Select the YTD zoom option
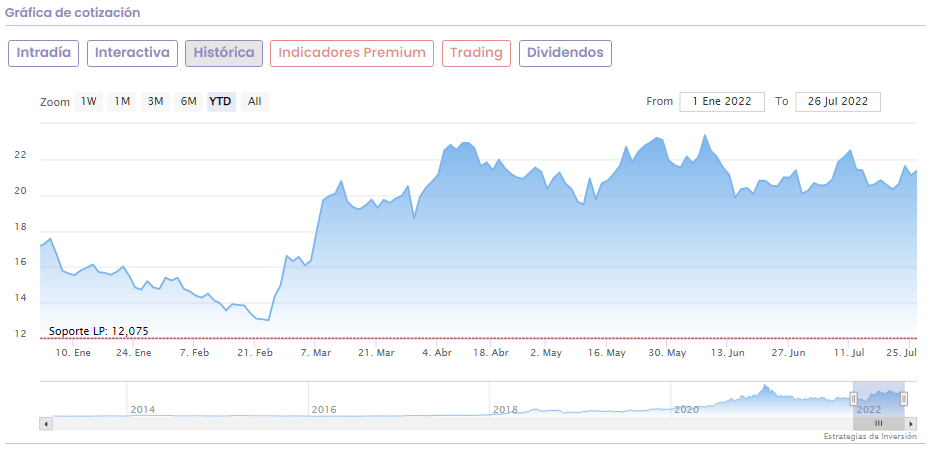 click(221, 101)
